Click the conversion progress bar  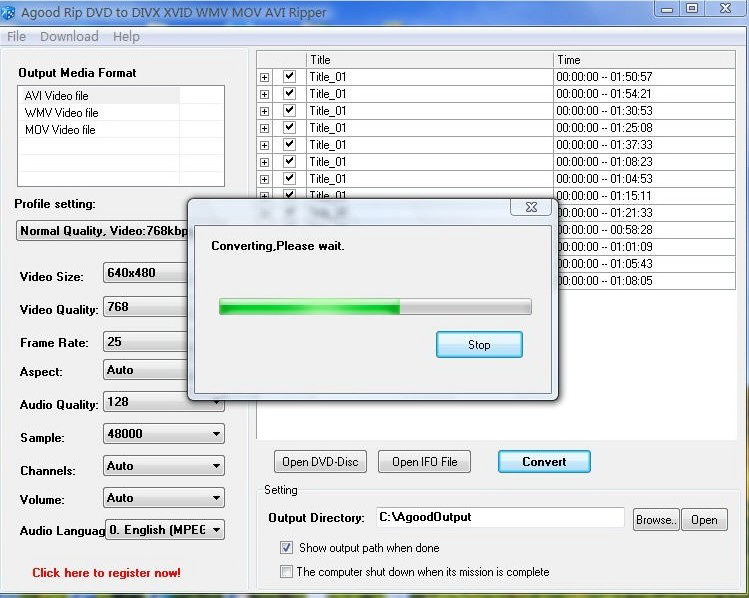coord(375,307)
